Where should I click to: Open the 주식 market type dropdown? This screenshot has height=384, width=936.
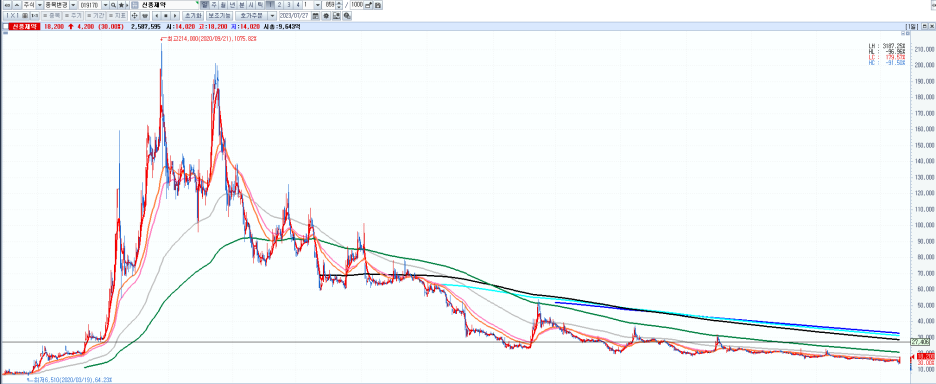pyautogui.click(x=39, y=5)
